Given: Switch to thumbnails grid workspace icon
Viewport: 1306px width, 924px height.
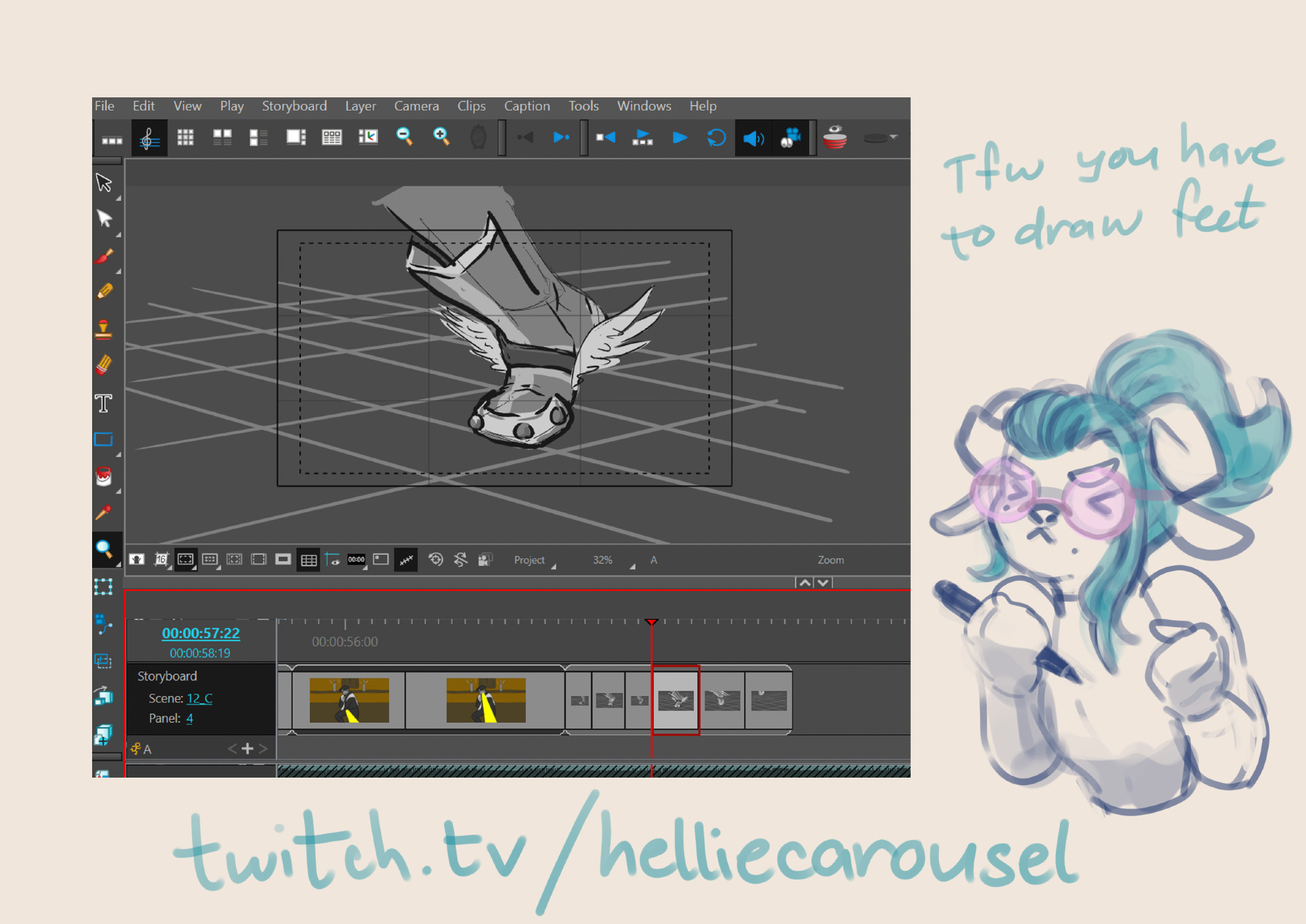Looking at the screenshot, I should tap(186, 137).
